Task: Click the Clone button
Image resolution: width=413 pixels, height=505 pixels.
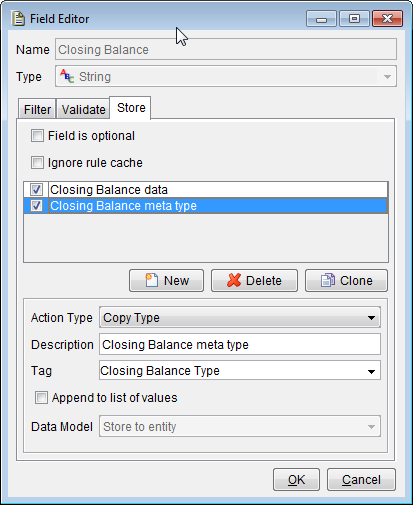Action: click(346, 281)
